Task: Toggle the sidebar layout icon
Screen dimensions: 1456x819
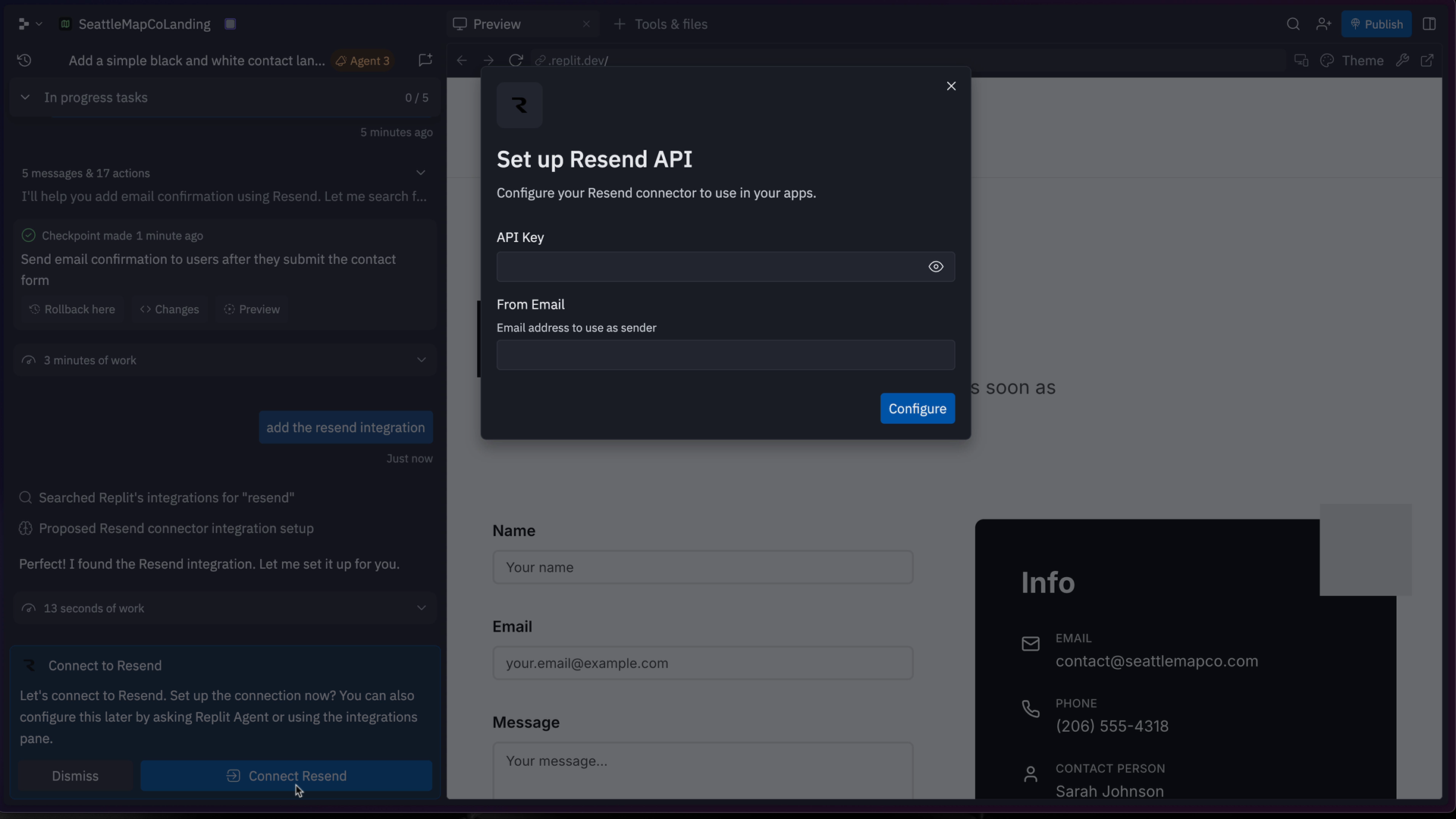Action: tap(1429, 24)
